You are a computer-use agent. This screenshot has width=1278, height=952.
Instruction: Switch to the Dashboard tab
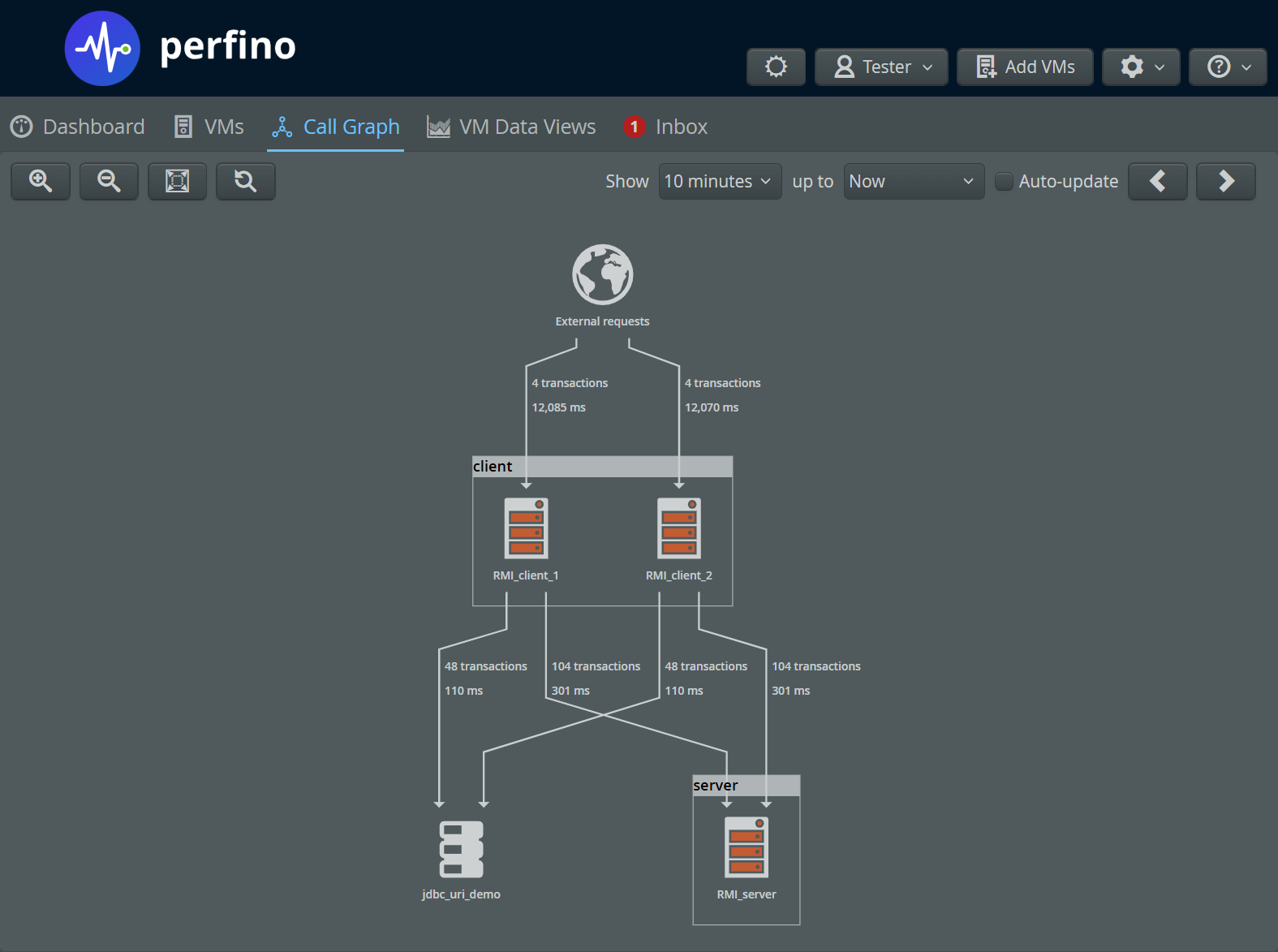[x=78, y=127]
